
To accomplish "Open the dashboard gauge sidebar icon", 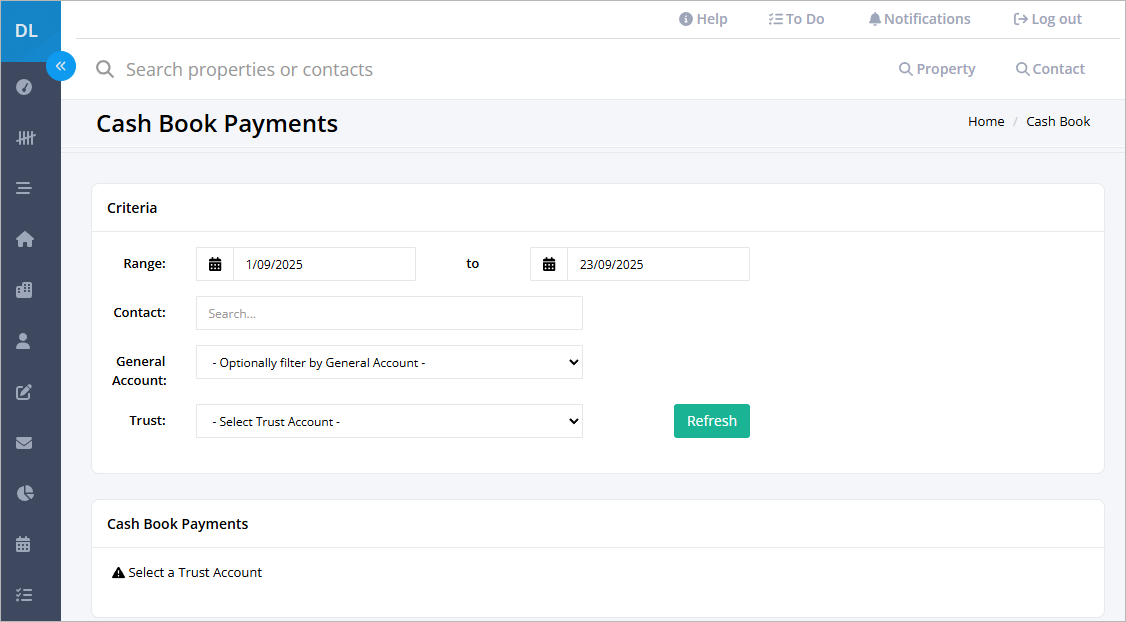I will [24, 87].
